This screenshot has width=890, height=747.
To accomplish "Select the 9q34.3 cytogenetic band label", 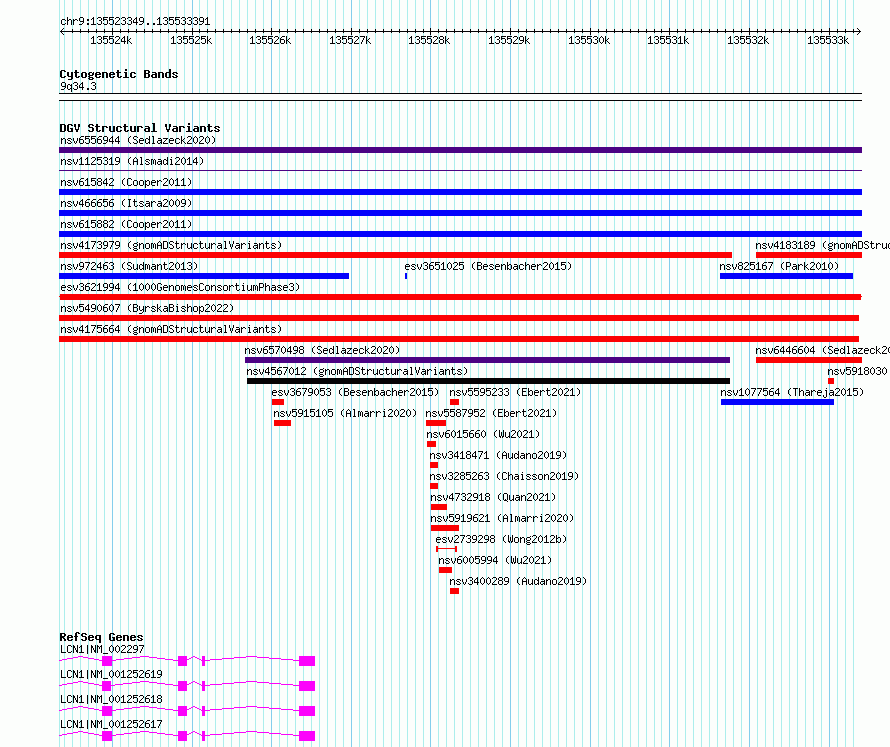I will click(78, 86).
